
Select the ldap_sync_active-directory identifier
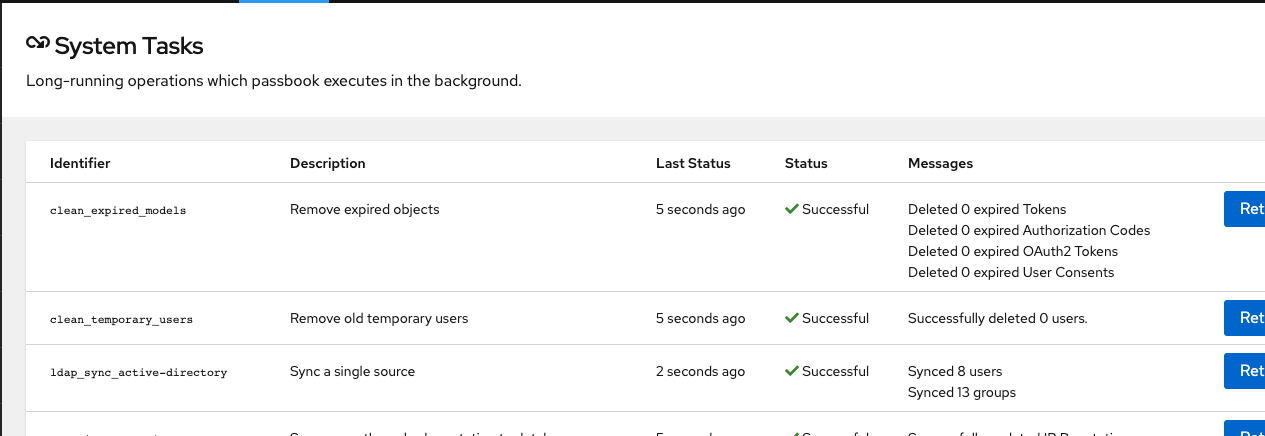coord(138,373)
